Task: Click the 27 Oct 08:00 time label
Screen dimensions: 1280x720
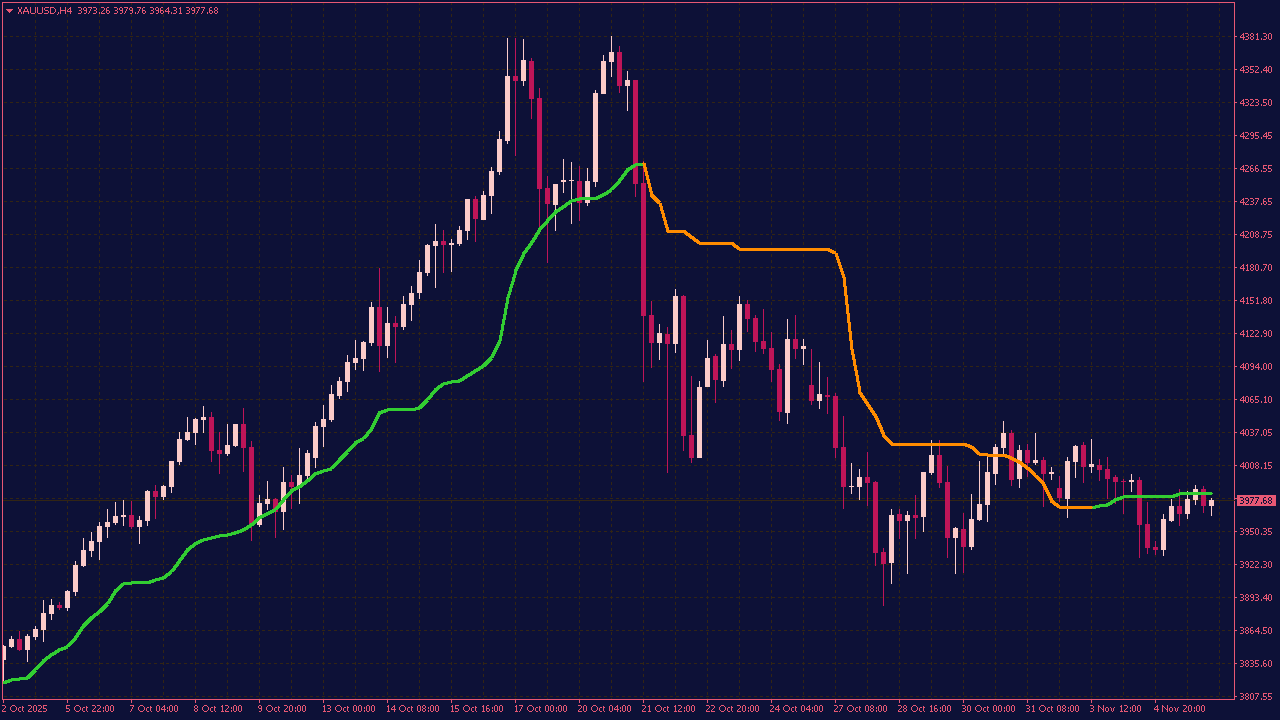Action: (x=862, y=709)
